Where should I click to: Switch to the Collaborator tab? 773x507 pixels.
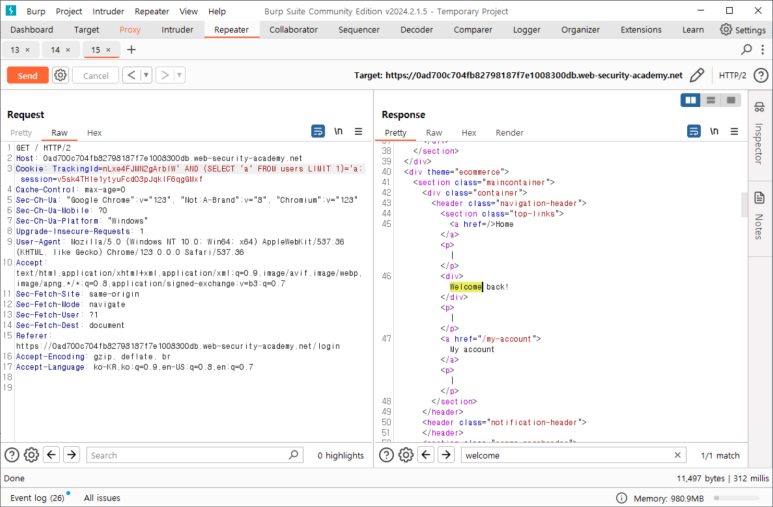293,30
